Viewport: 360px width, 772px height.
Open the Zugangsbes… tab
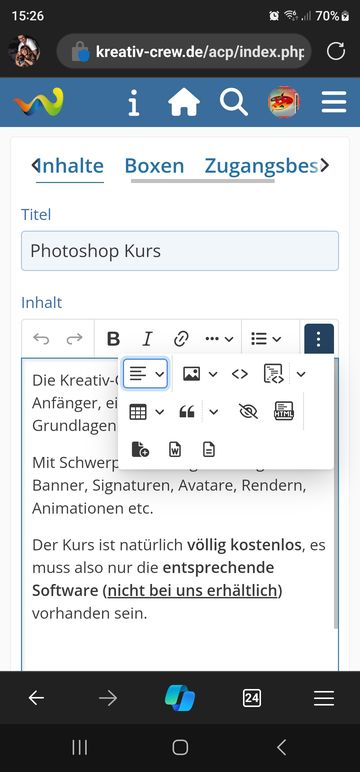(x=262, y=166)
